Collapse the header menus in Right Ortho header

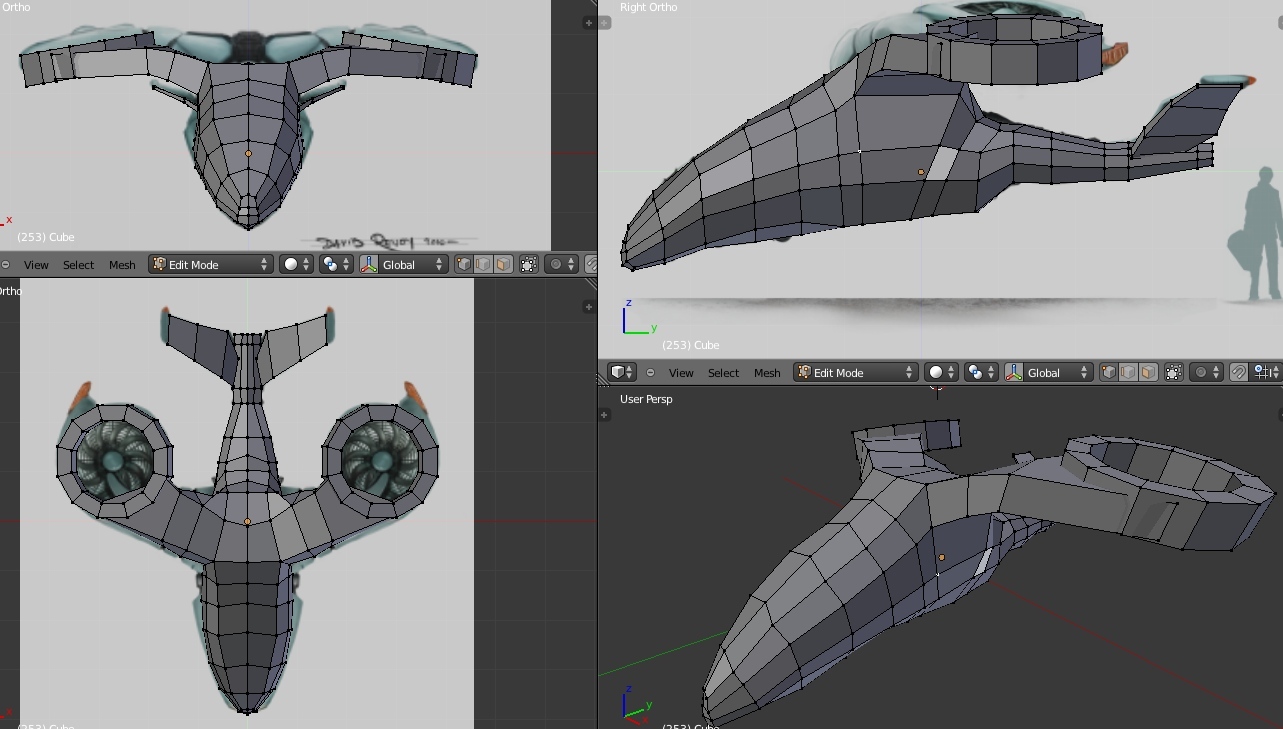tap(650, 372)
